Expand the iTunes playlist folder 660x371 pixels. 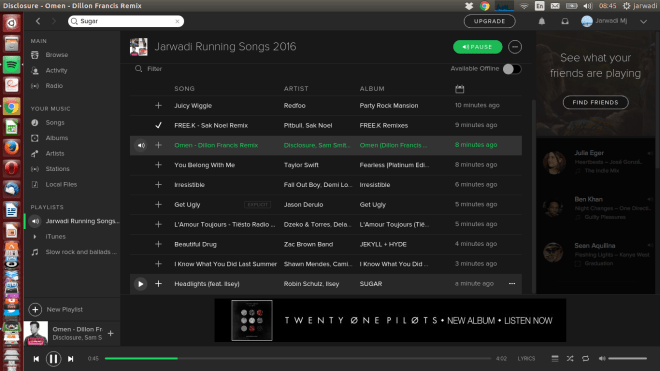click(x=35, y=237)
